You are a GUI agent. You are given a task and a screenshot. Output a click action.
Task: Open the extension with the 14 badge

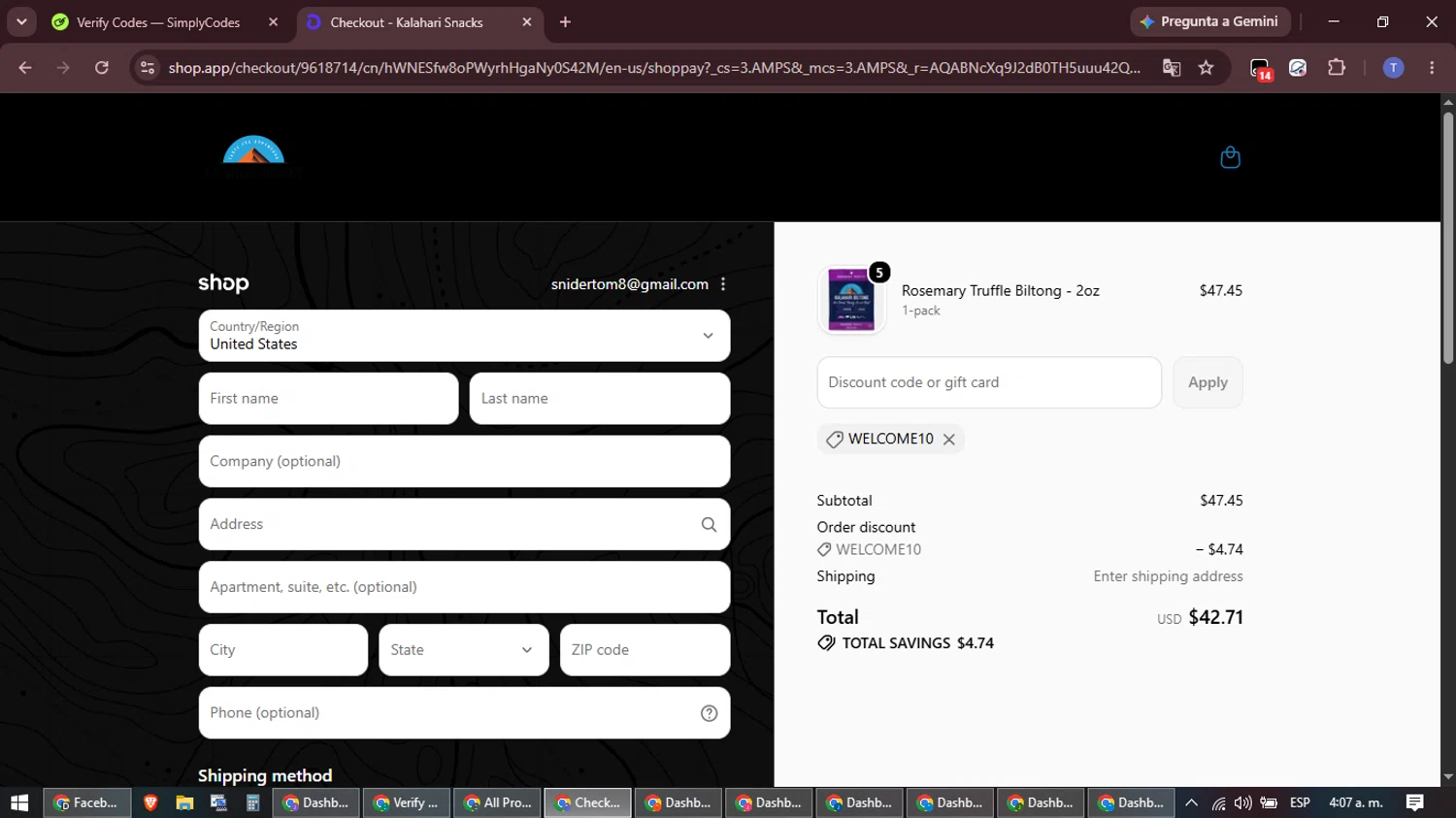click(x=1260, y=69)
